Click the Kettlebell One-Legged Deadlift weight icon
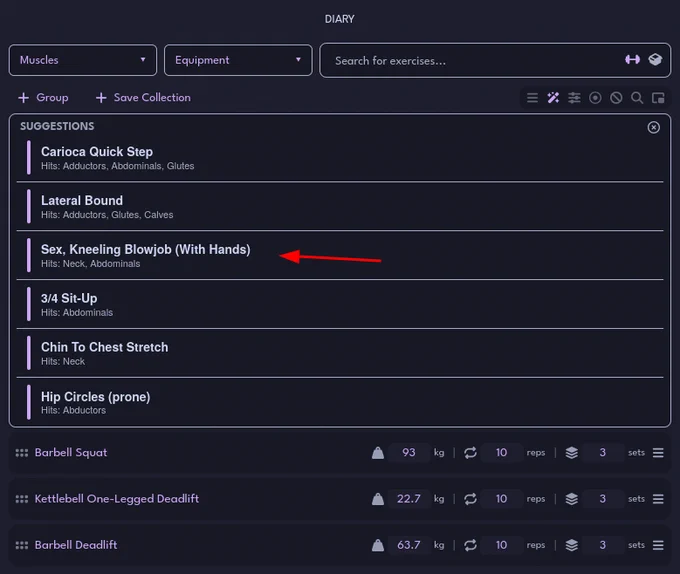The height and width of the screenshot is (574, 680). tap(378, 499)
